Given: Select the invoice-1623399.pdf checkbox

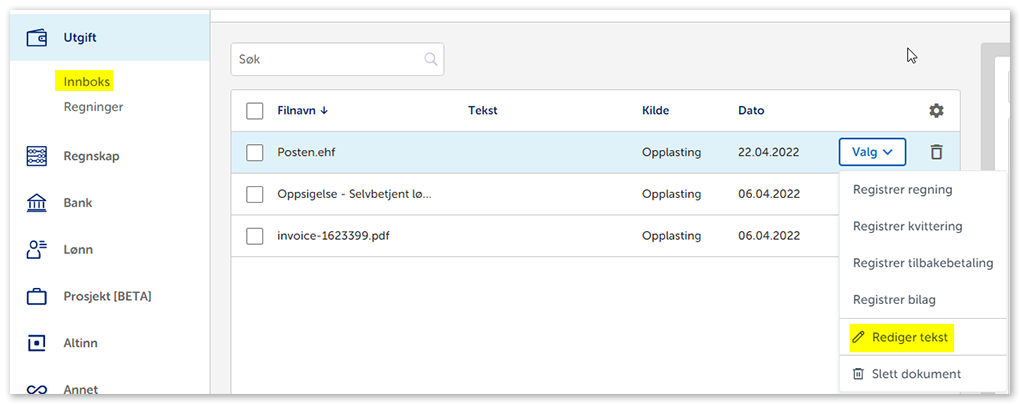Looking at the screenshot, I should [255, 236].
